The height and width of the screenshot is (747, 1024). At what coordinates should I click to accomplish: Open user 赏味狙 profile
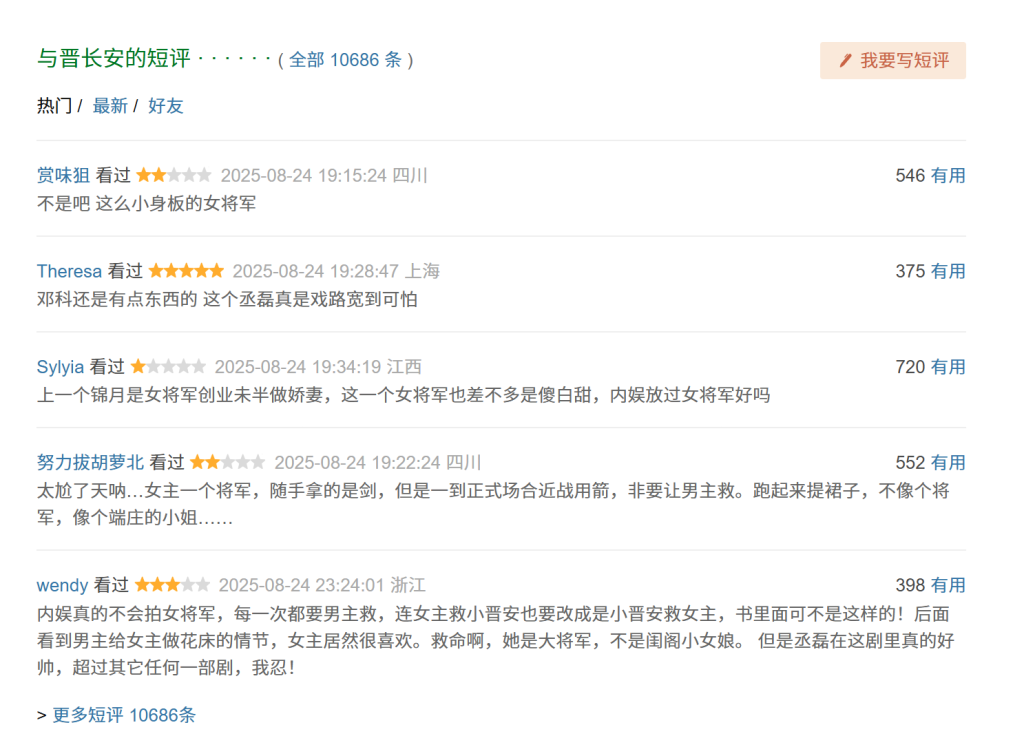pyautogui.click(x=63, y=176)
